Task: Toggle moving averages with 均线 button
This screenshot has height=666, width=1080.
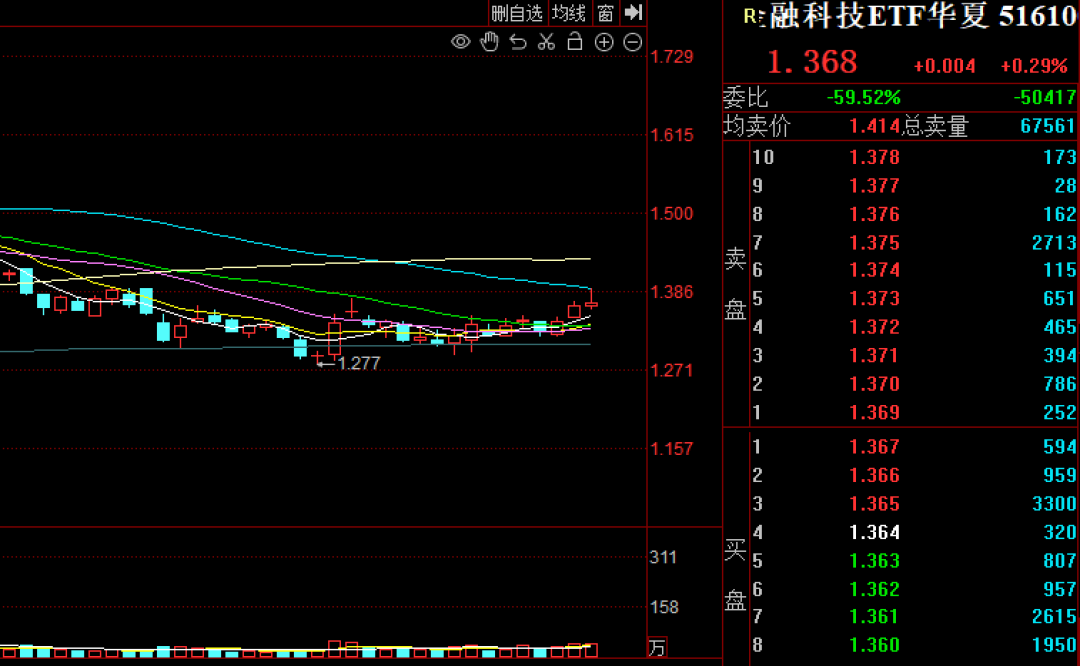Action: (x=567, y=14)
